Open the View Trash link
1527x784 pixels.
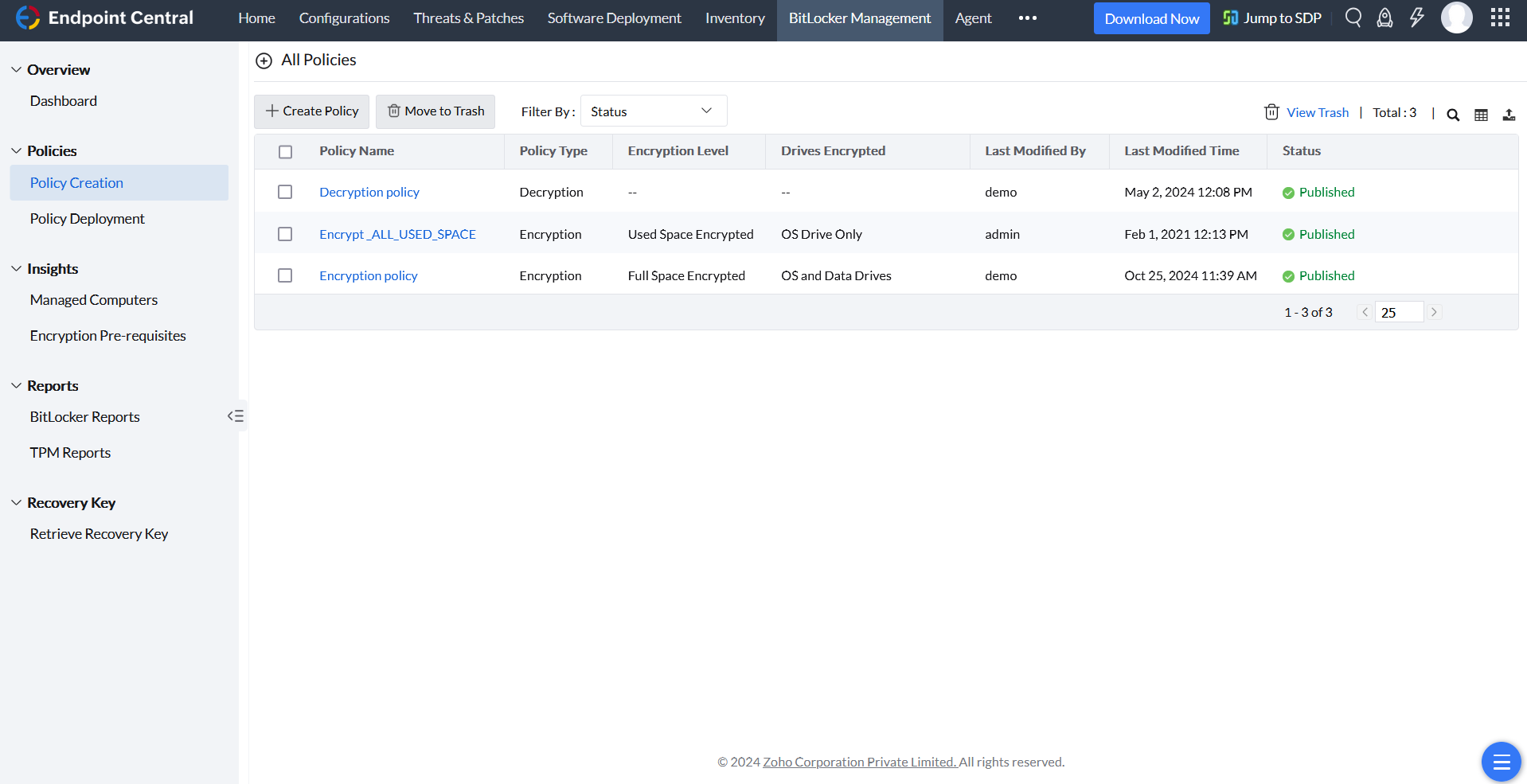click(x=1317, y=113)
